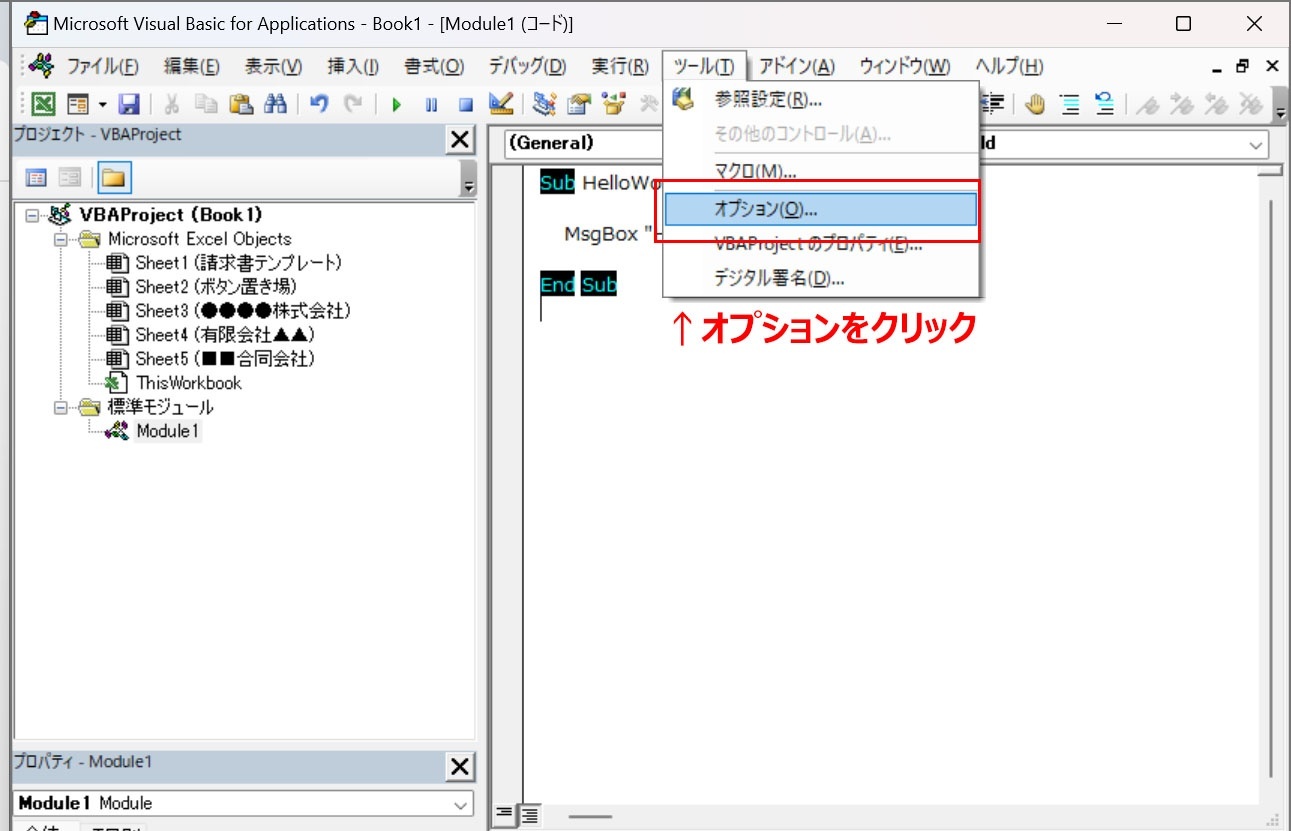Switch to Procedure View at code window bottom
The width and height of the screenshot is (1291, 831).
pyautogui.click(x=505, y=813)
